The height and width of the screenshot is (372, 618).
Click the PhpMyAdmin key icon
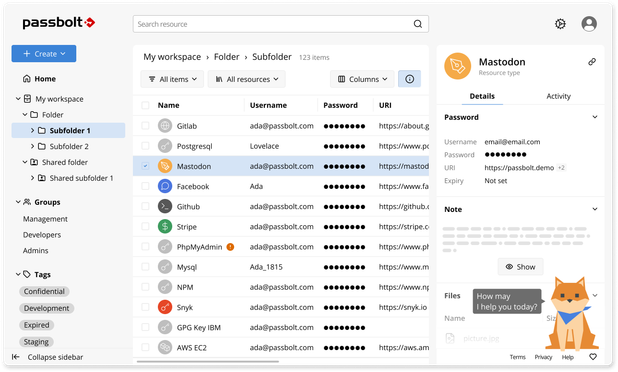pos(165,247)
